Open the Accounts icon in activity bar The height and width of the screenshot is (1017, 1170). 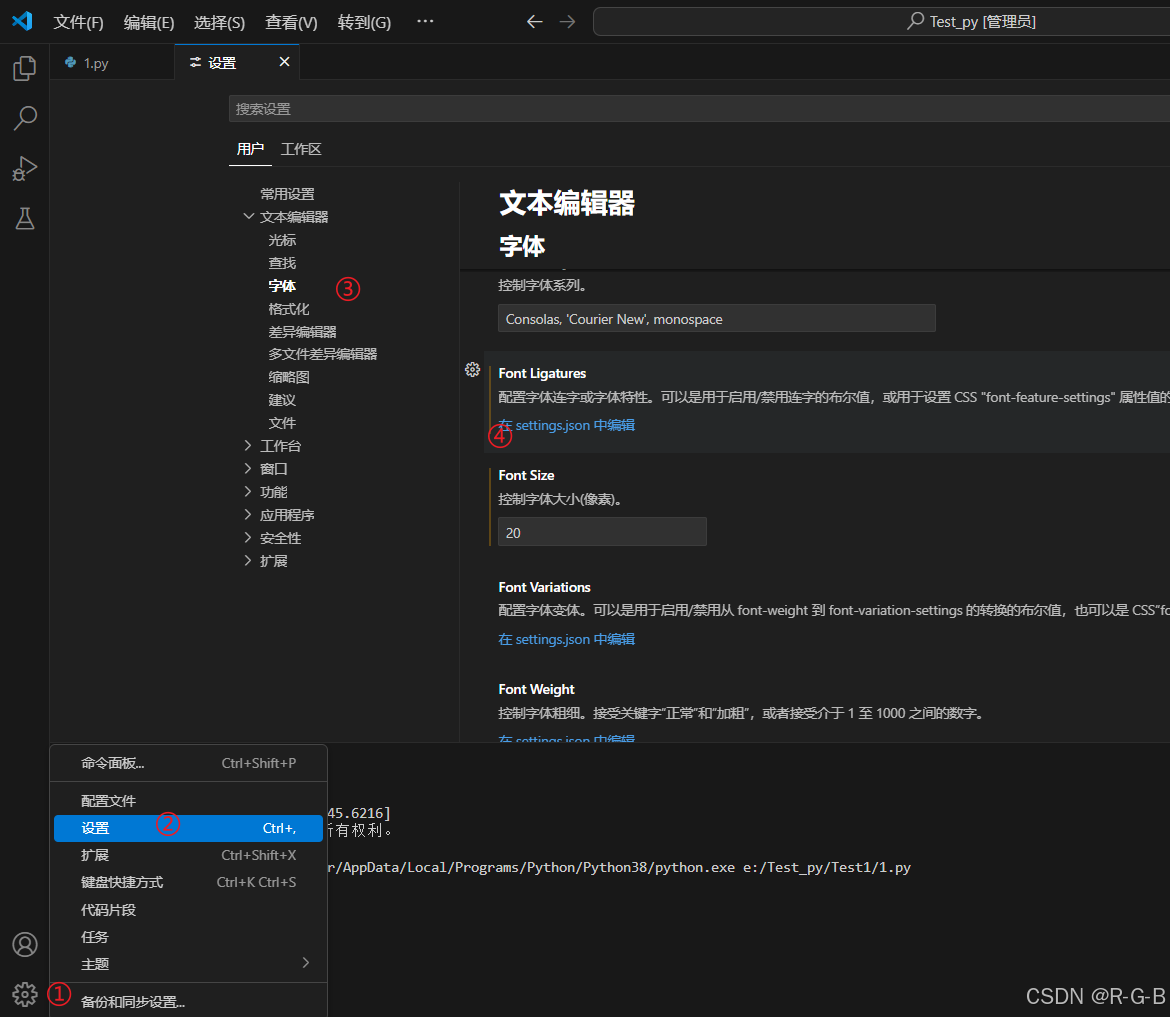pos(25,945)
